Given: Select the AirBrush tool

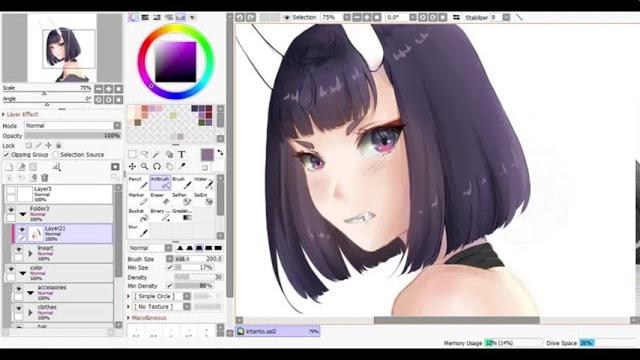Looking at the screenshot, I should coord(160,182).
